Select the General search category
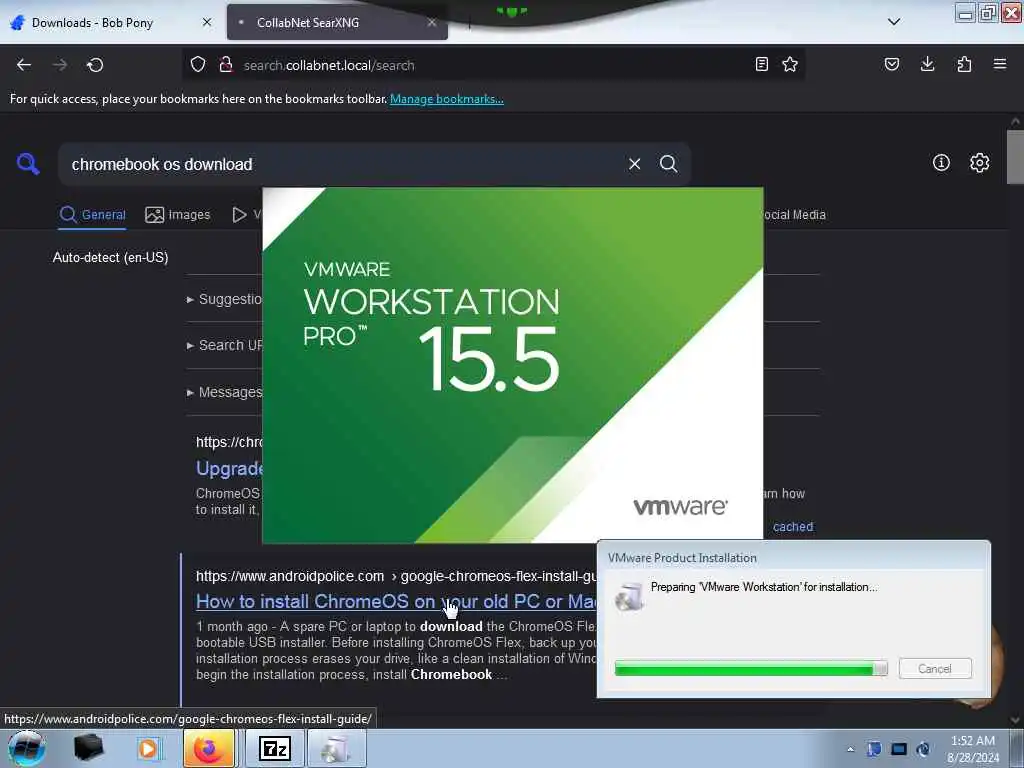 pyautogui.click(x=92, y=214)
